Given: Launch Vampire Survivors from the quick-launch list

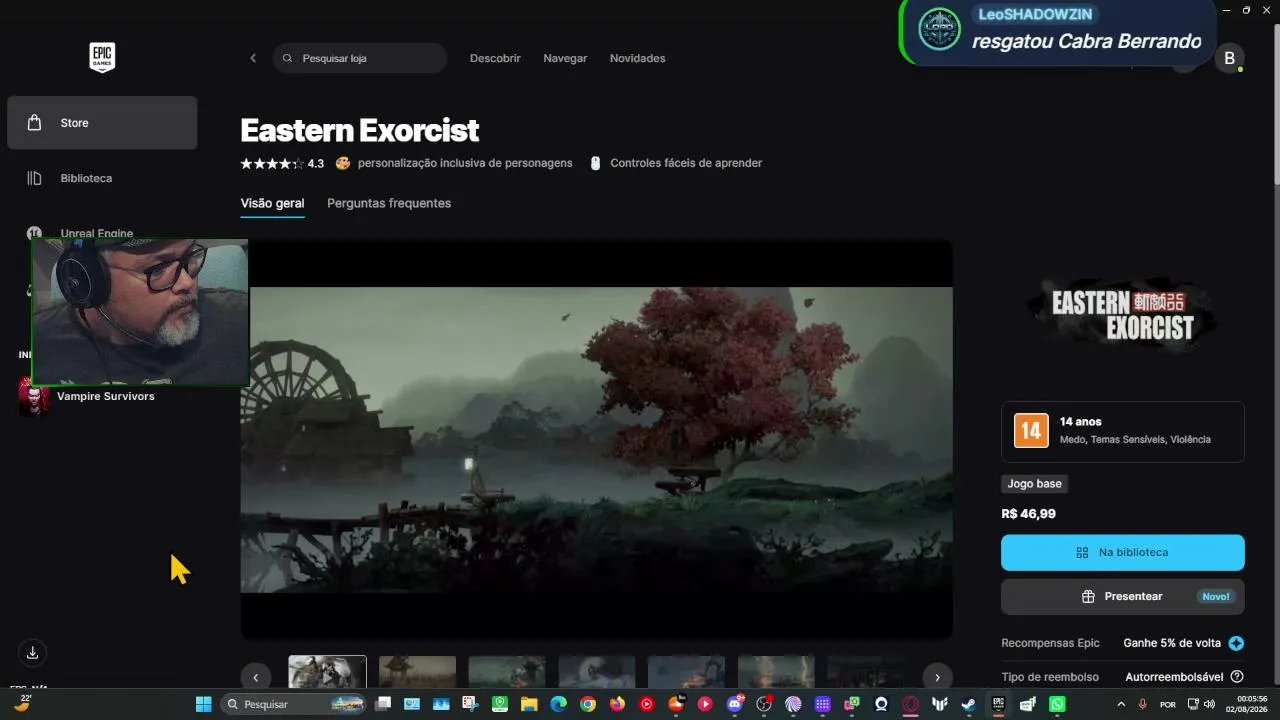Looking at the screenshot, I should coord(105,396).
